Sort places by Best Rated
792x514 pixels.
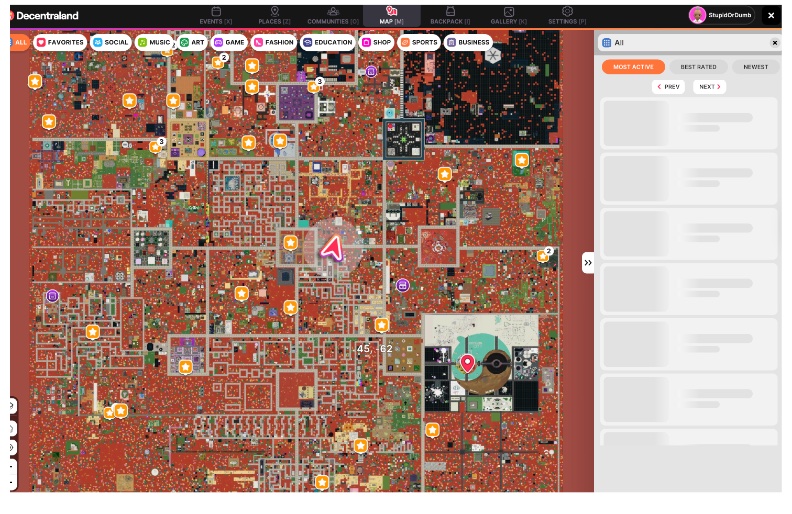click(x=698, y=67)
